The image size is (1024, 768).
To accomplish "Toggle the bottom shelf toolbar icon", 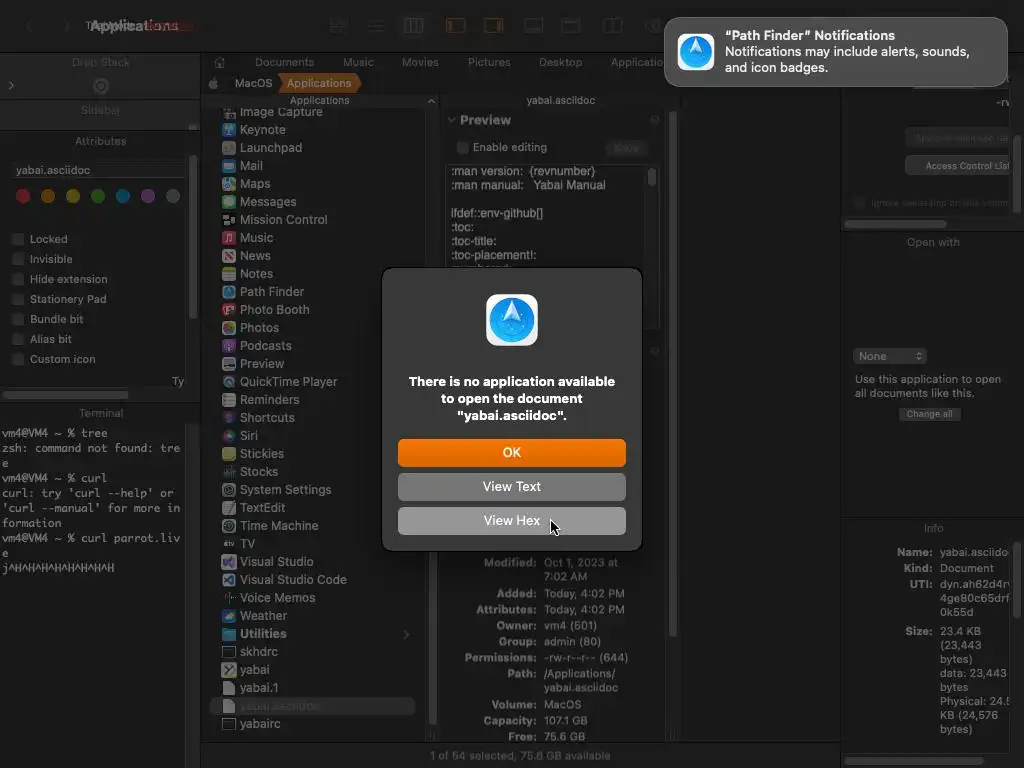I will pos(533,26).
